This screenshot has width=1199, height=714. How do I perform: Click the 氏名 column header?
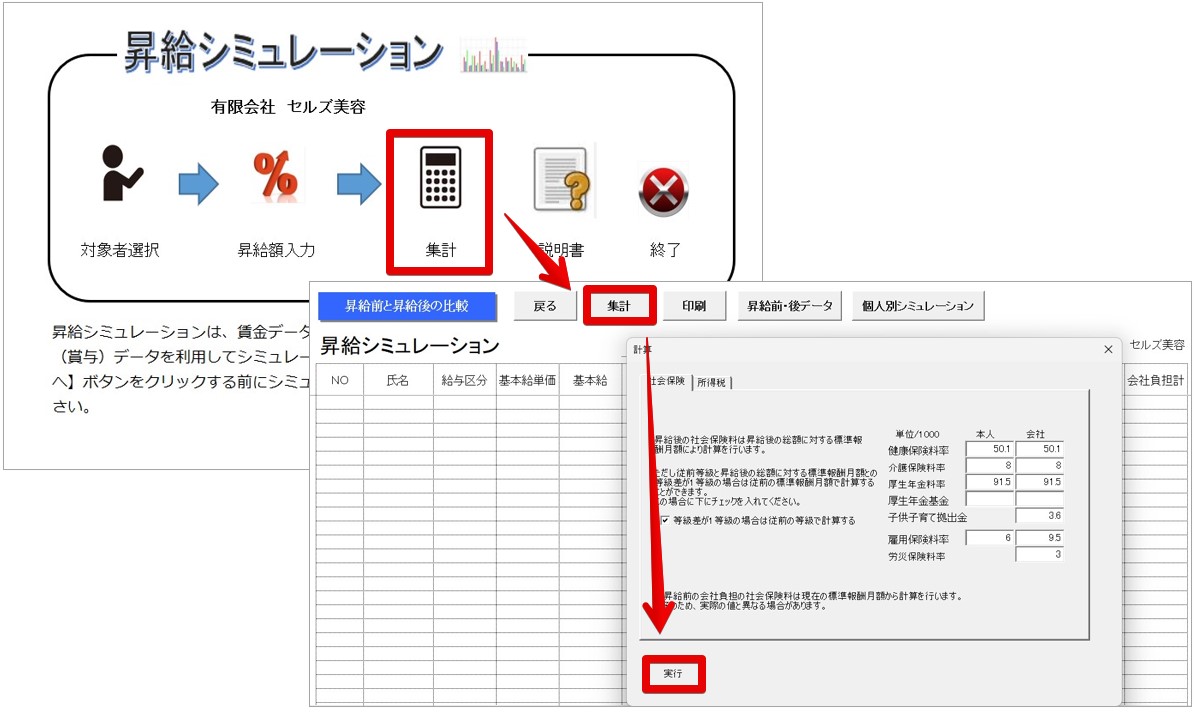coord(398,380)
